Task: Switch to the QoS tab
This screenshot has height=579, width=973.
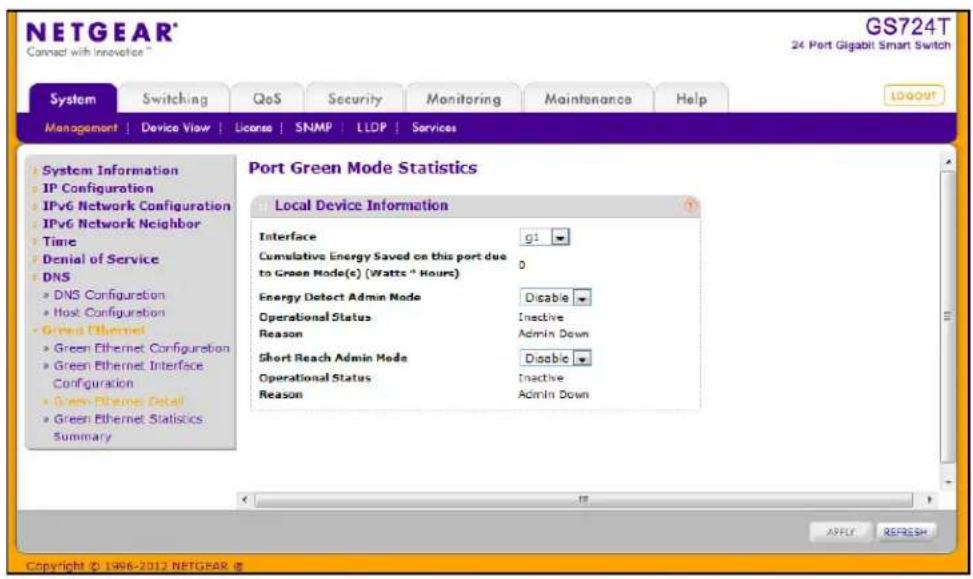Action: [267, 99]
